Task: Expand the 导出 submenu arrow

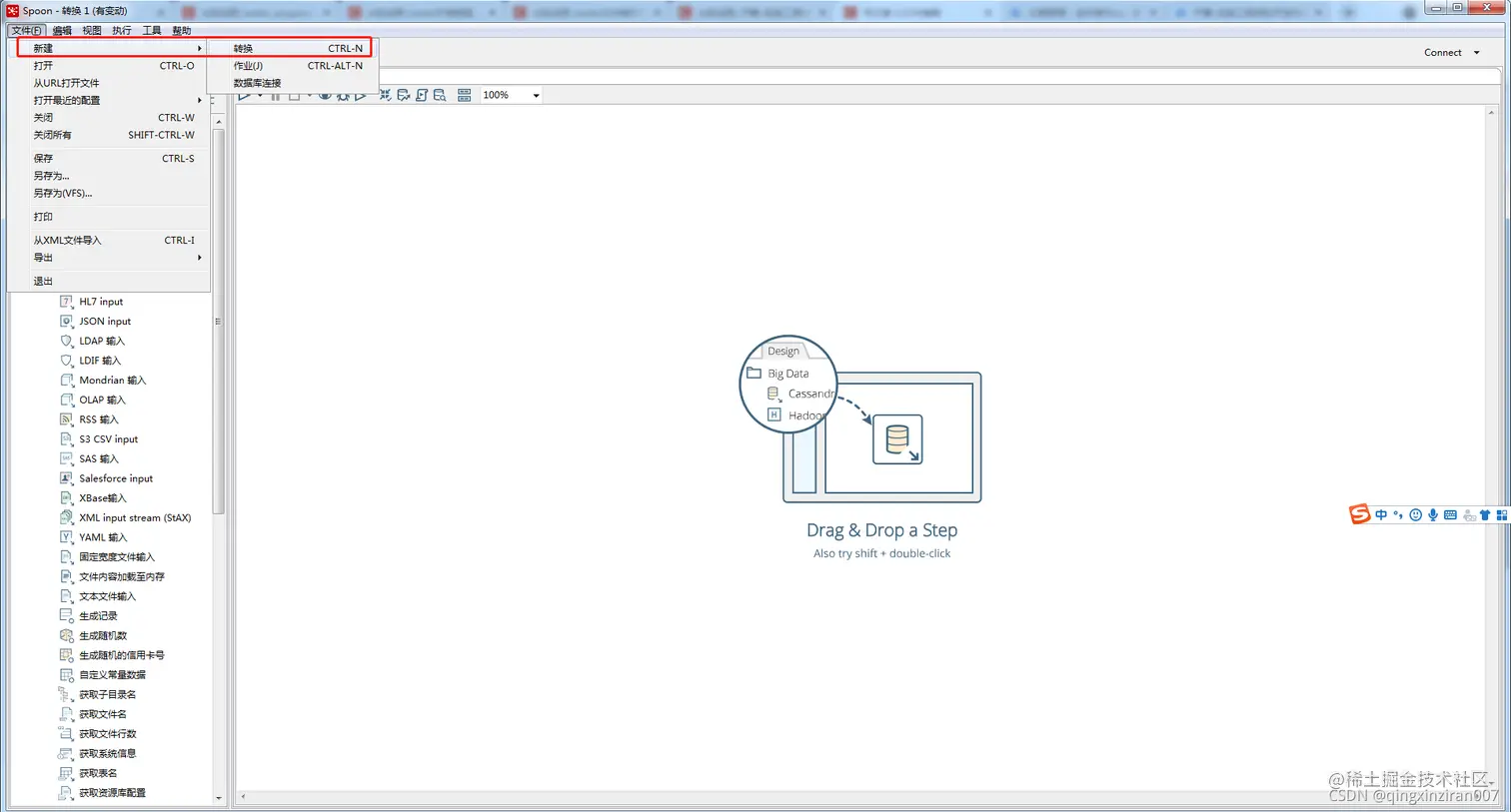Action: point(199,258)
